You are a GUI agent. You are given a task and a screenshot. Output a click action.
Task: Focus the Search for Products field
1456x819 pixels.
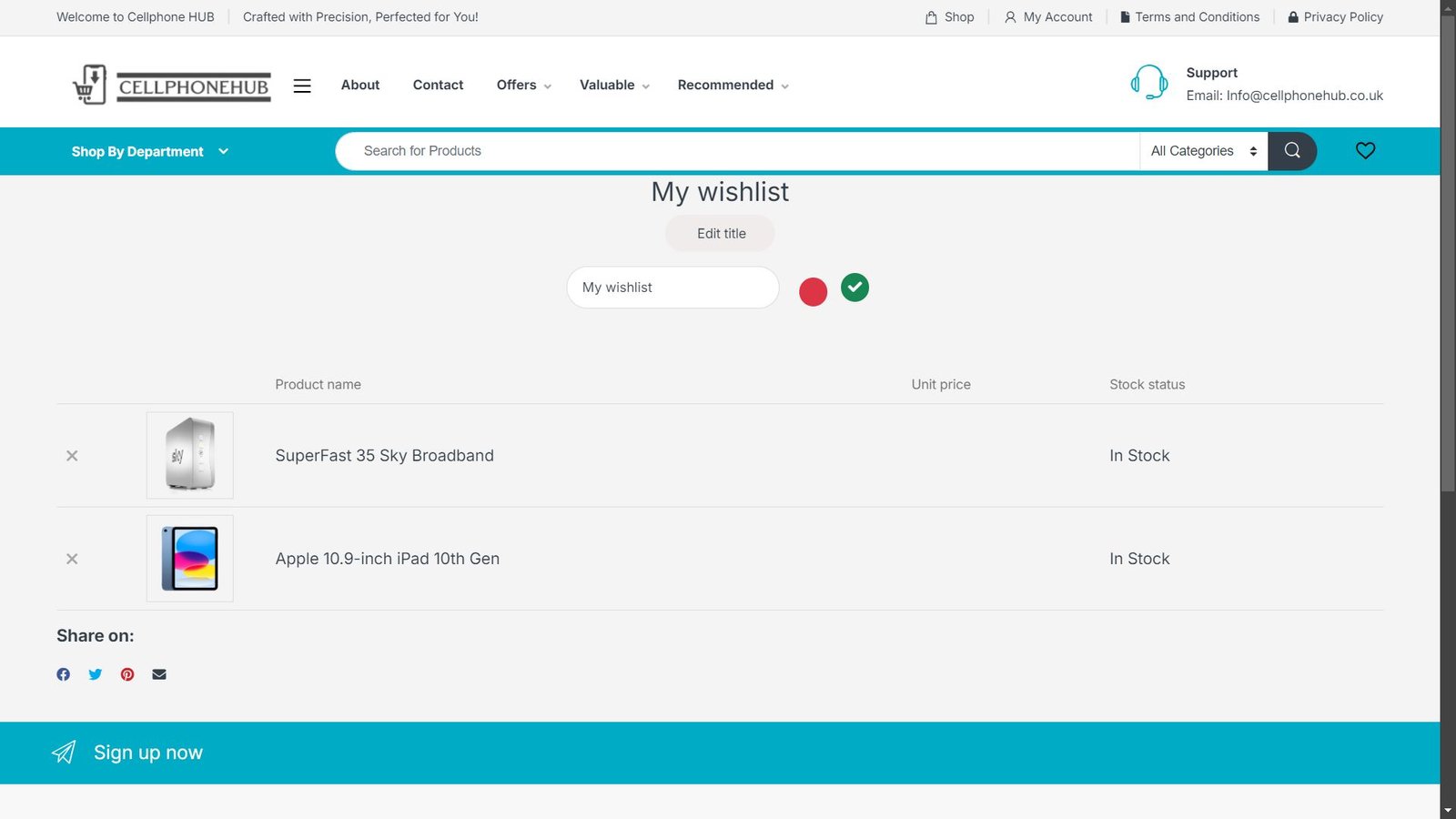(737, 151)
